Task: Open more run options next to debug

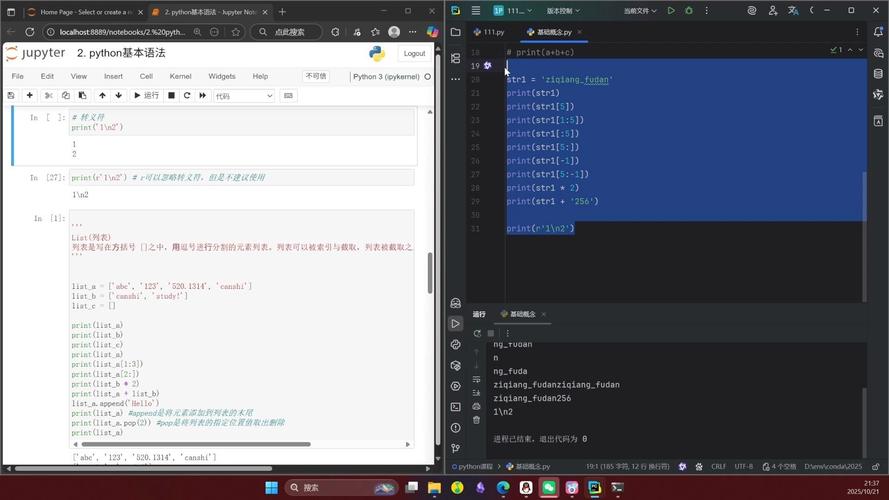Action: [706, 10]
